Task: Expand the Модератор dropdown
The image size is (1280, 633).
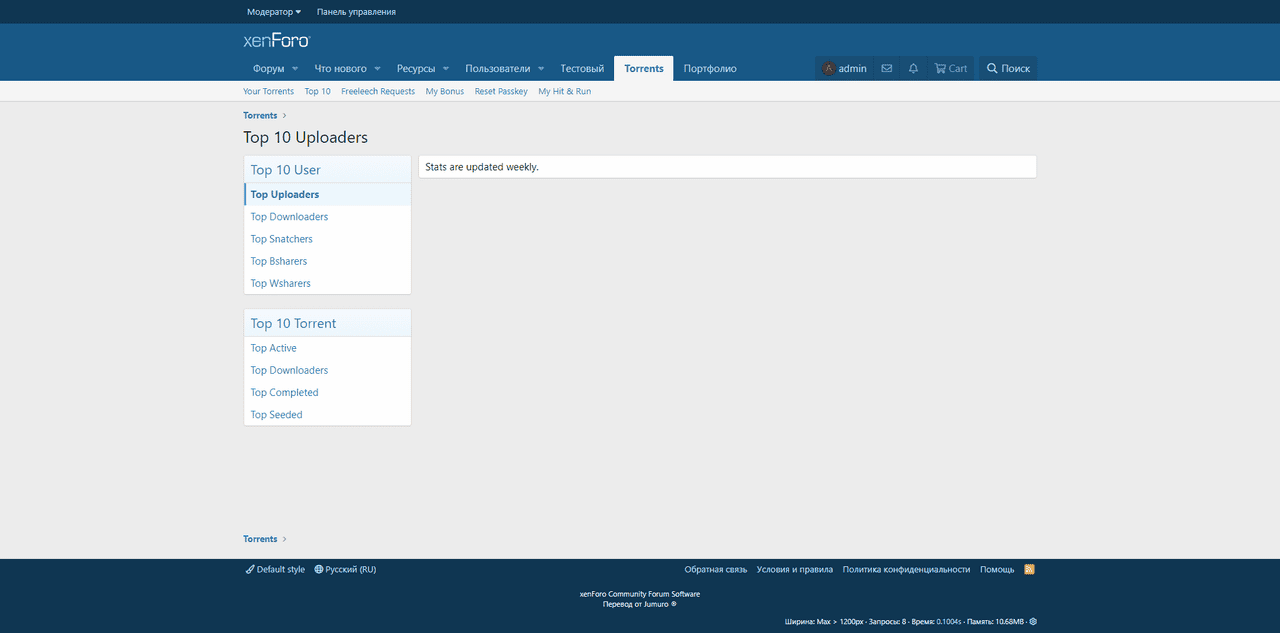Action: click(x=274, y=12)
